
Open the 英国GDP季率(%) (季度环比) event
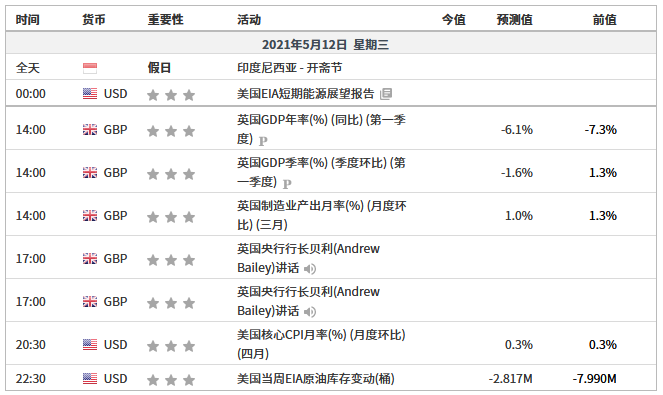click(321, 172)
